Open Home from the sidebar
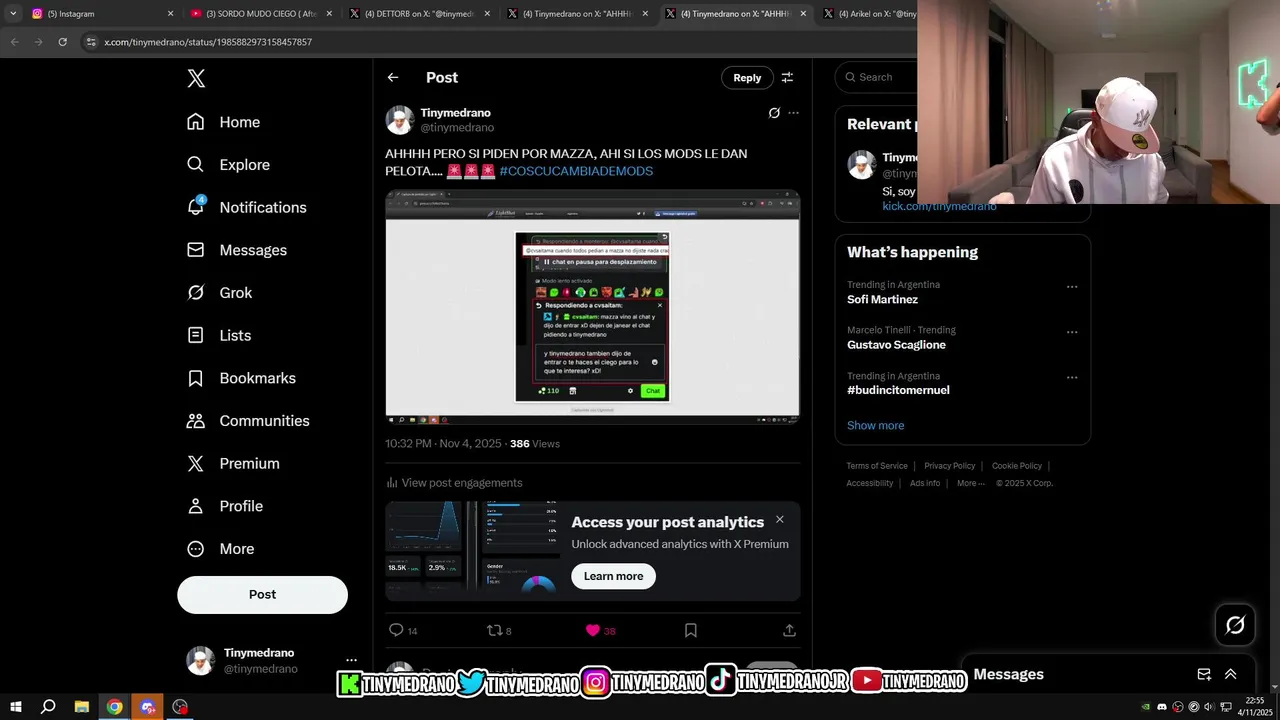The height and width of the screenshot is (720, 1280). [x=223, y=122]
